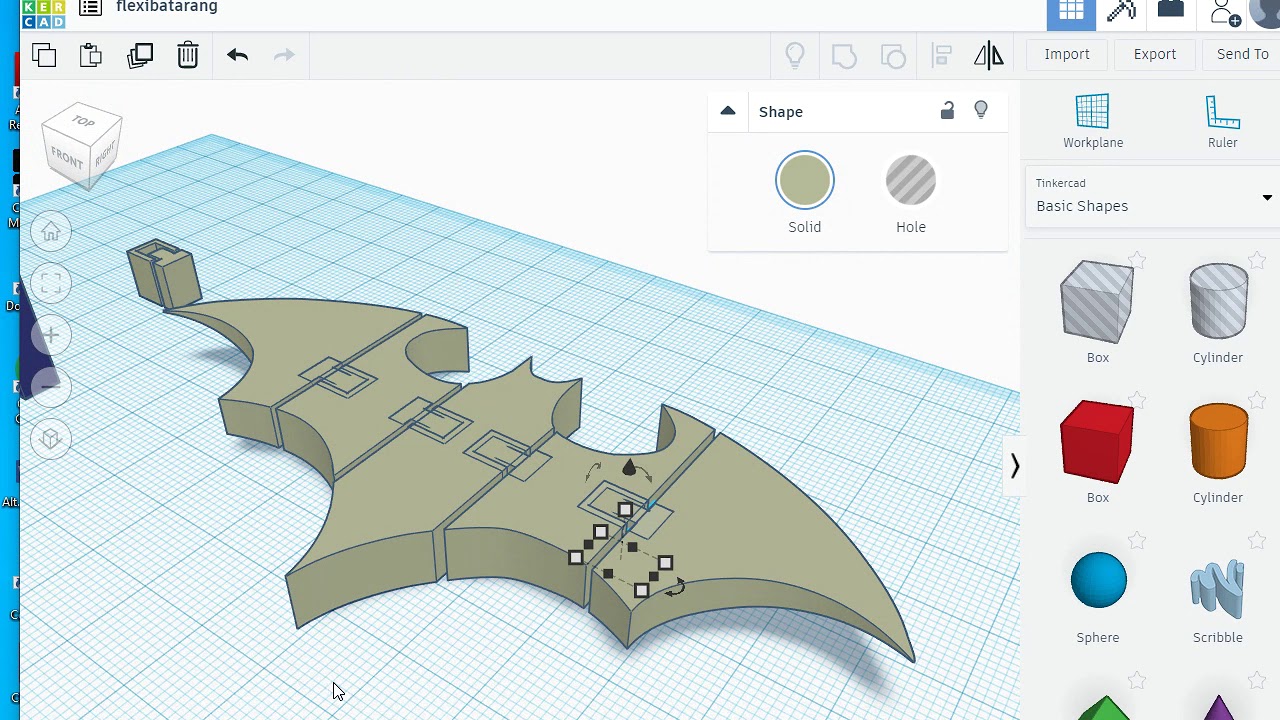Viewport: 1280px width, 720px height.
Task: Toggle show all with lightbulb icon
Action: (x=795, y=55)
